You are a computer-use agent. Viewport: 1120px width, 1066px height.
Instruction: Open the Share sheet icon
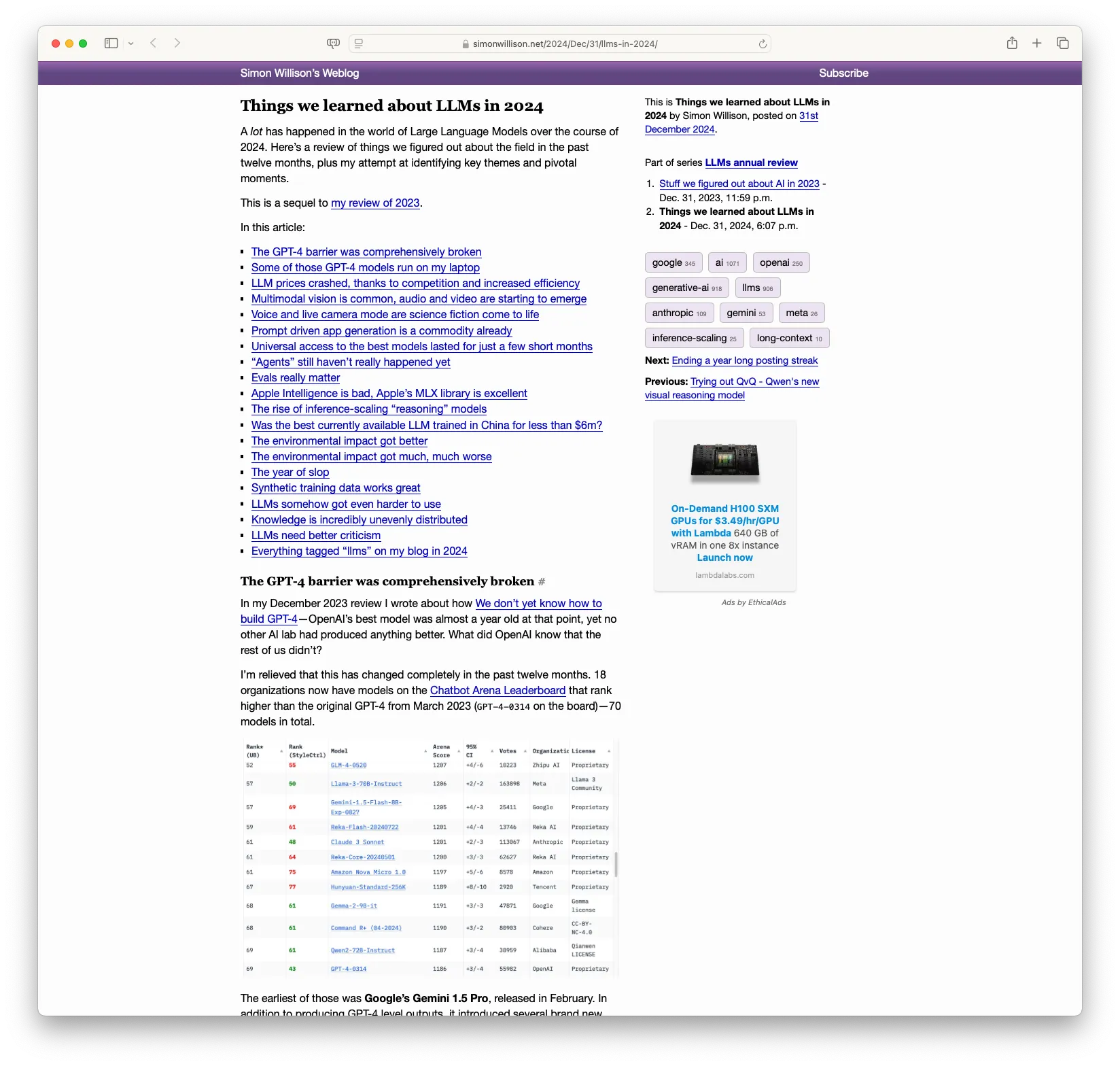1012,43
